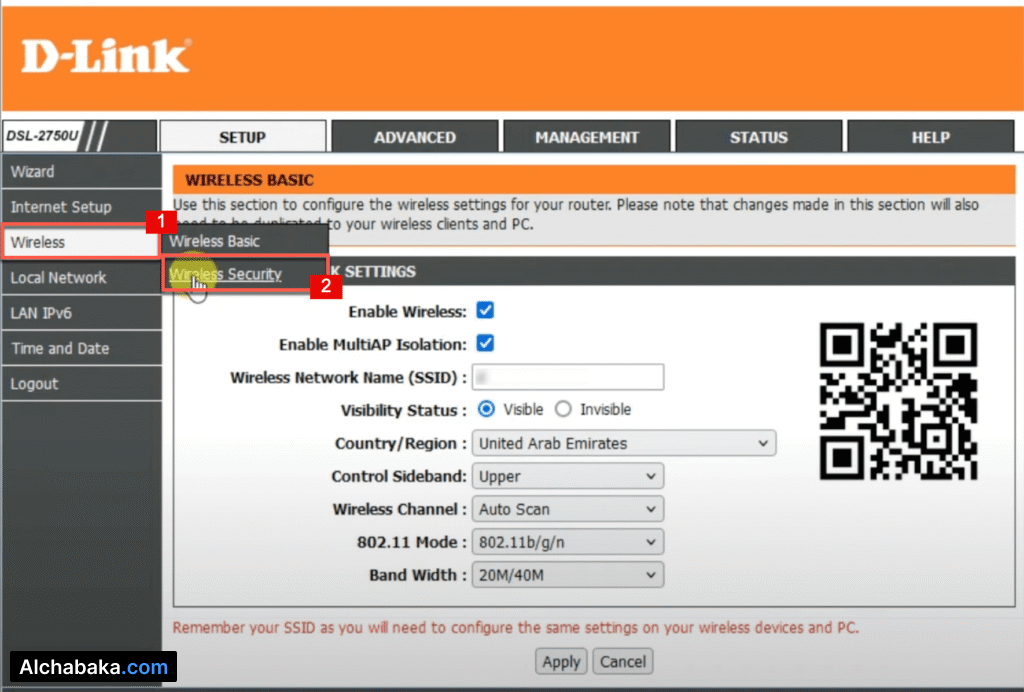This screenshot has height=692, width=1024.
Task: Open the Wireless Channel dropdown
Action: pos(568,509)
